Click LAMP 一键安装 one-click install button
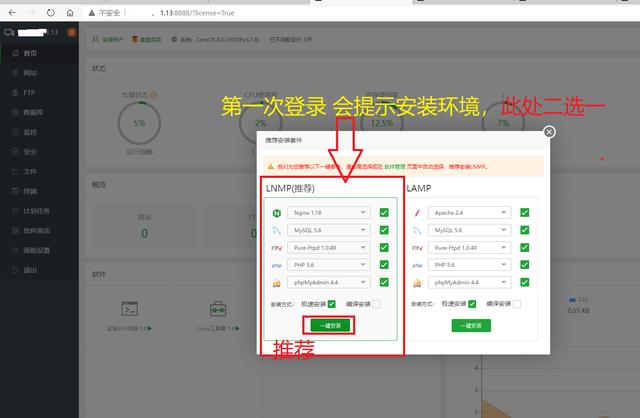640x418 pixels. point(471,325)
